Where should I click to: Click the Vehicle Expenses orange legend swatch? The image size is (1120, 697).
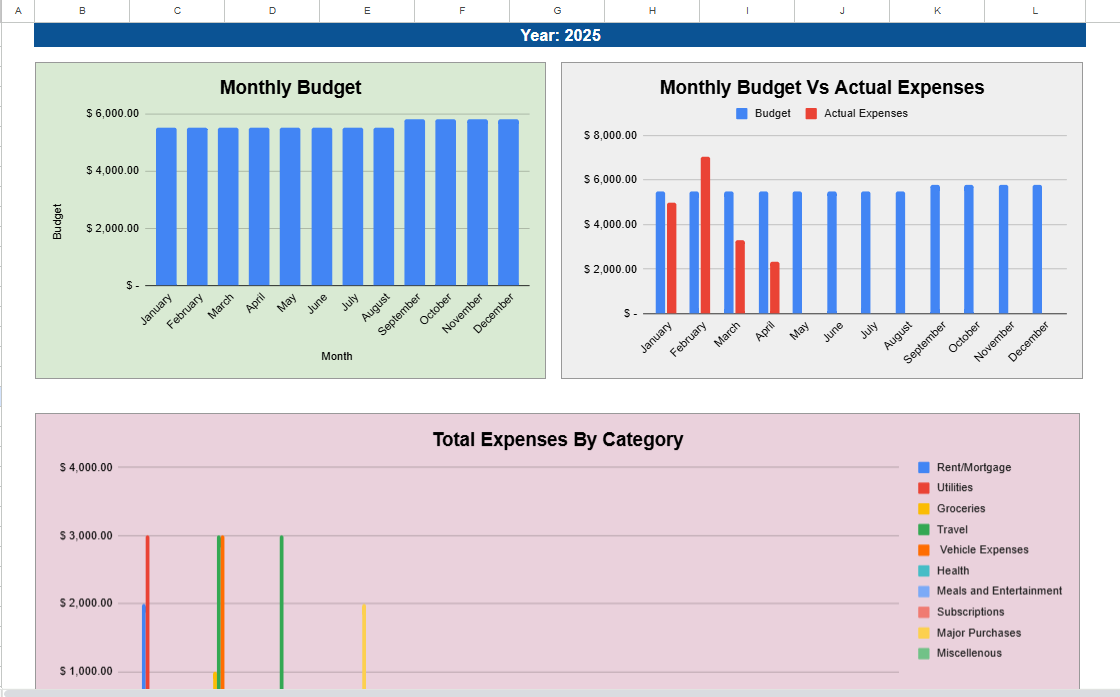point(923,549)
